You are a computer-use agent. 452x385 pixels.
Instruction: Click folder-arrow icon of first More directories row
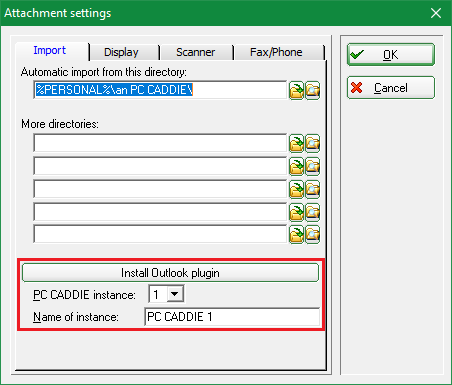pyautogui.click(x=296, y=143)
